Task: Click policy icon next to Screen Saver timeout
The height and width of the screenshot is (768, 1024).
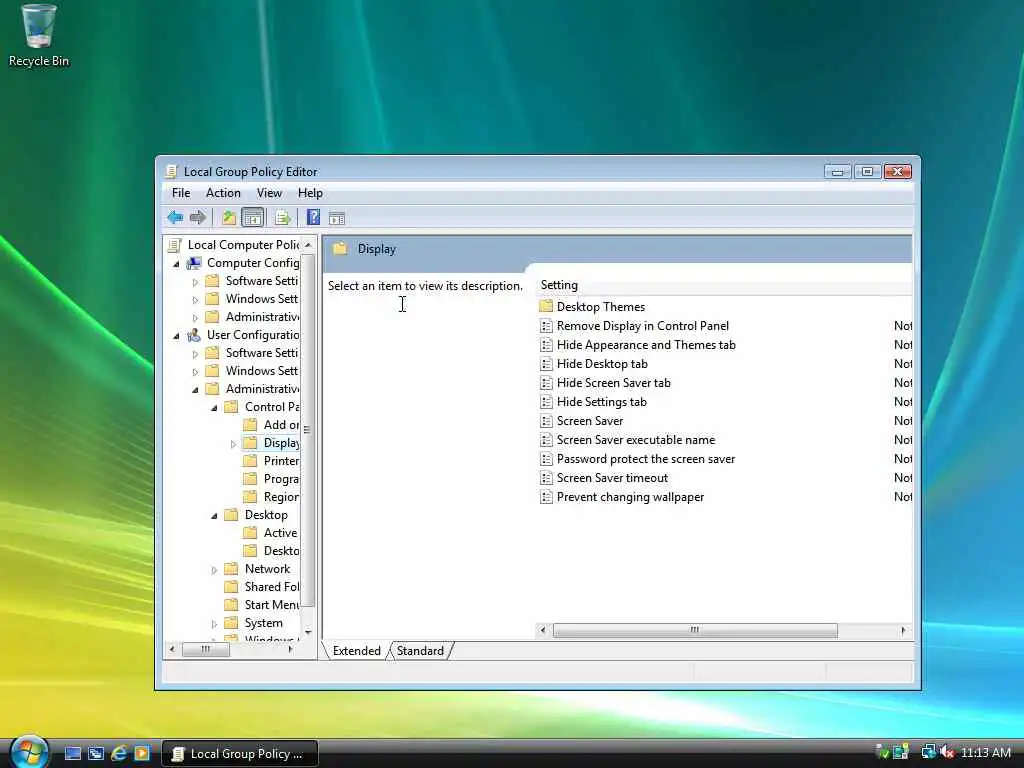Action: (x=547, y=478)
